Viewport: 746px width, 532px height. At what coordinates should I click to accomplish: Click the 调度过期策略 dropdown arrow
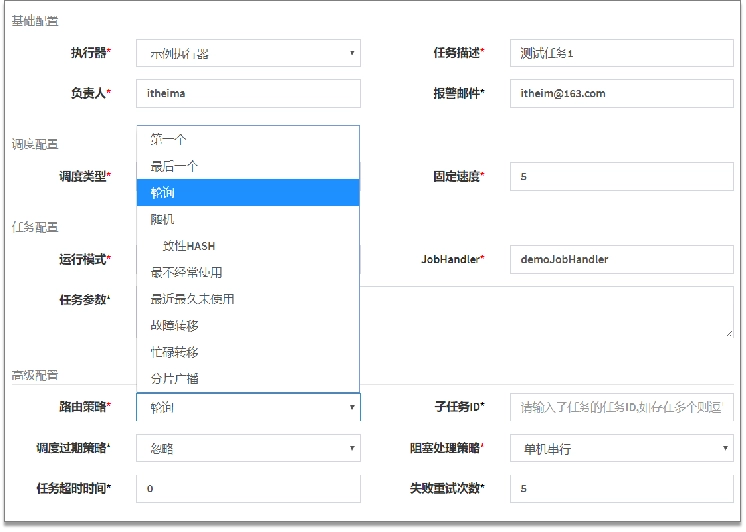pos(352,448)
